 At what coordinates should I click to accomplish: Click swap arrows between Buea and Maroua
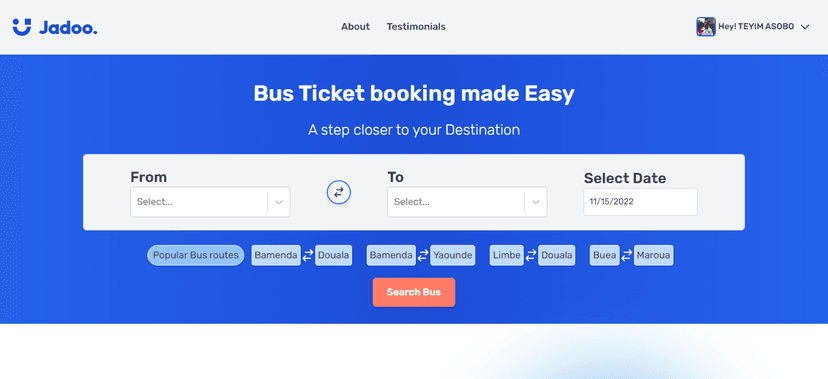pyautogui.click(x=626, y=255)
